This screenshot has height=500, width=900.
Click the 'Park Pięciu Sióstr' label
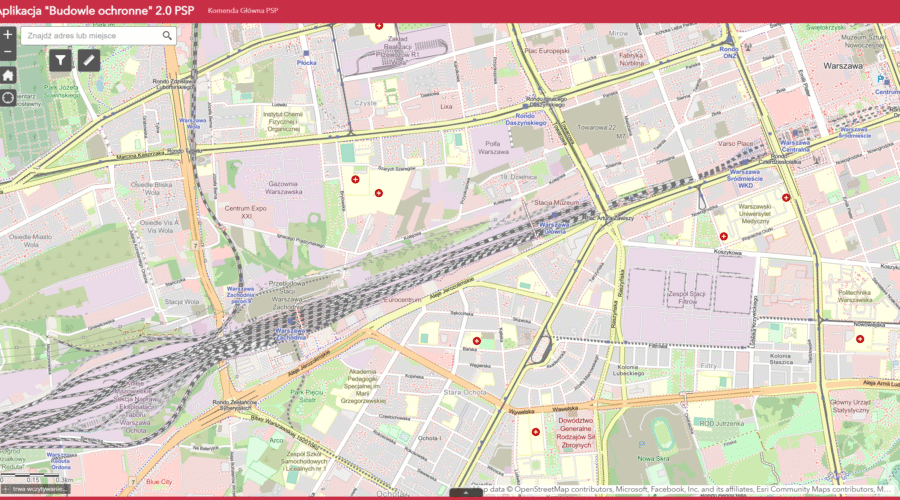tap(307, 396)
